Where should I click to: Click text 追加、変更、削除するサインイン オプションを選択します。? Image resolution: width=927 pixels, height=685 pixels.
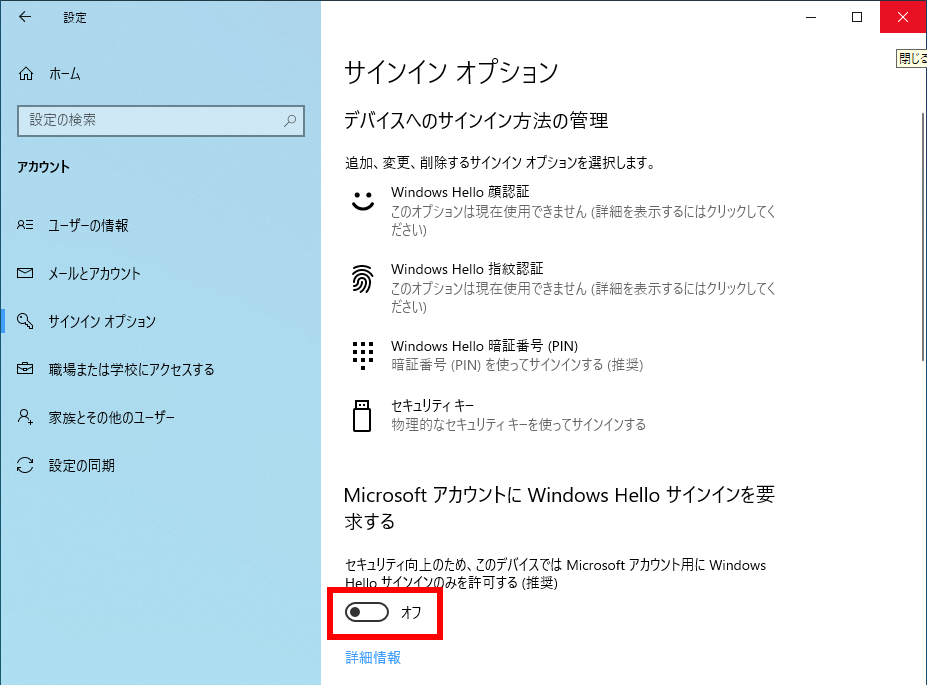(x=501, y=163)
